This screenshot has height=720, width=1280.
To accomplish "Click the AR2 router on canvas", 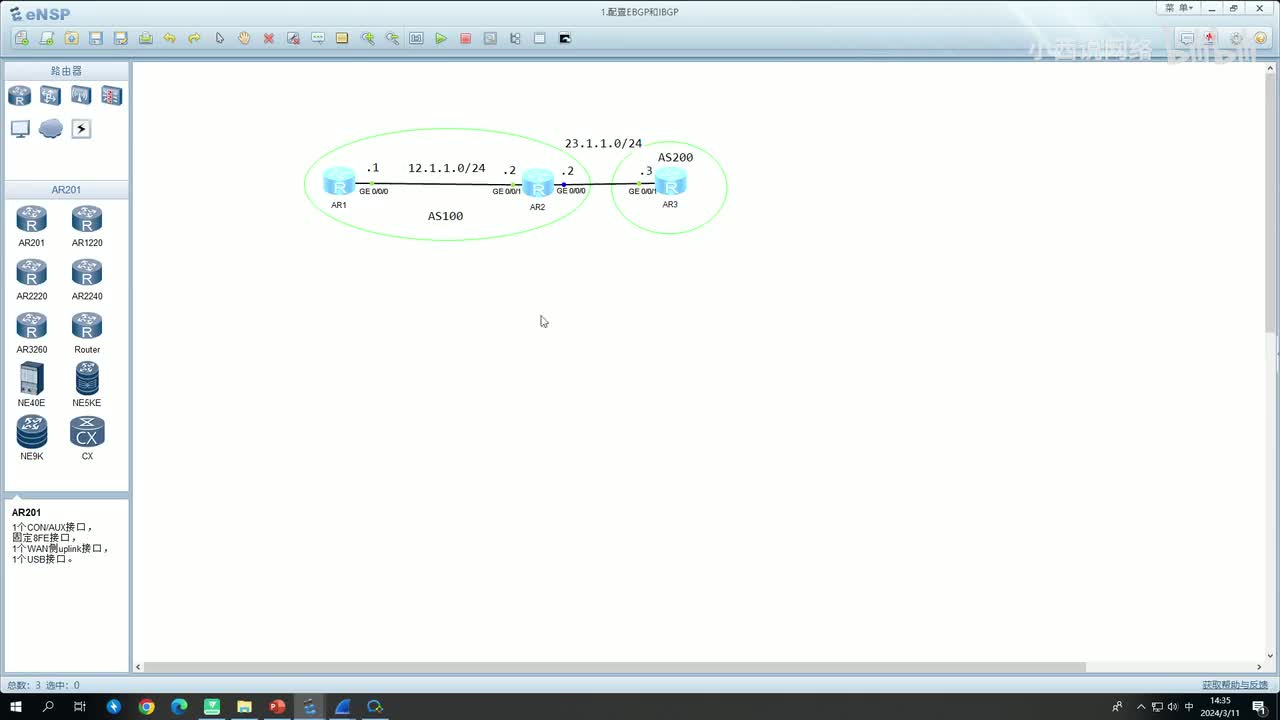I will [537, 184].
